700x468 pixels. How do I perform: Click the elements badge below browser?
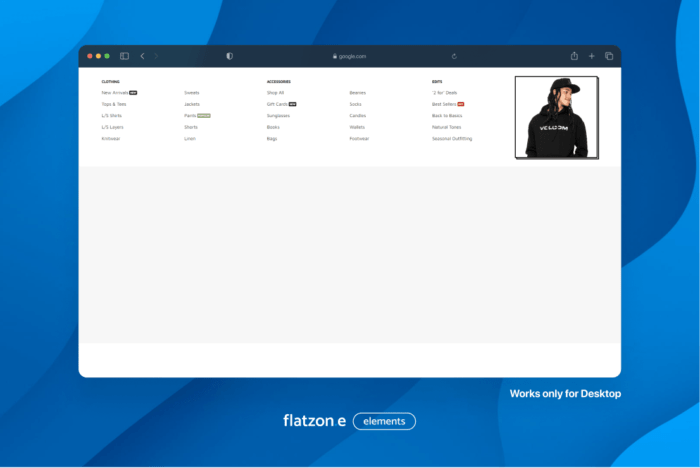click(384, 421)
